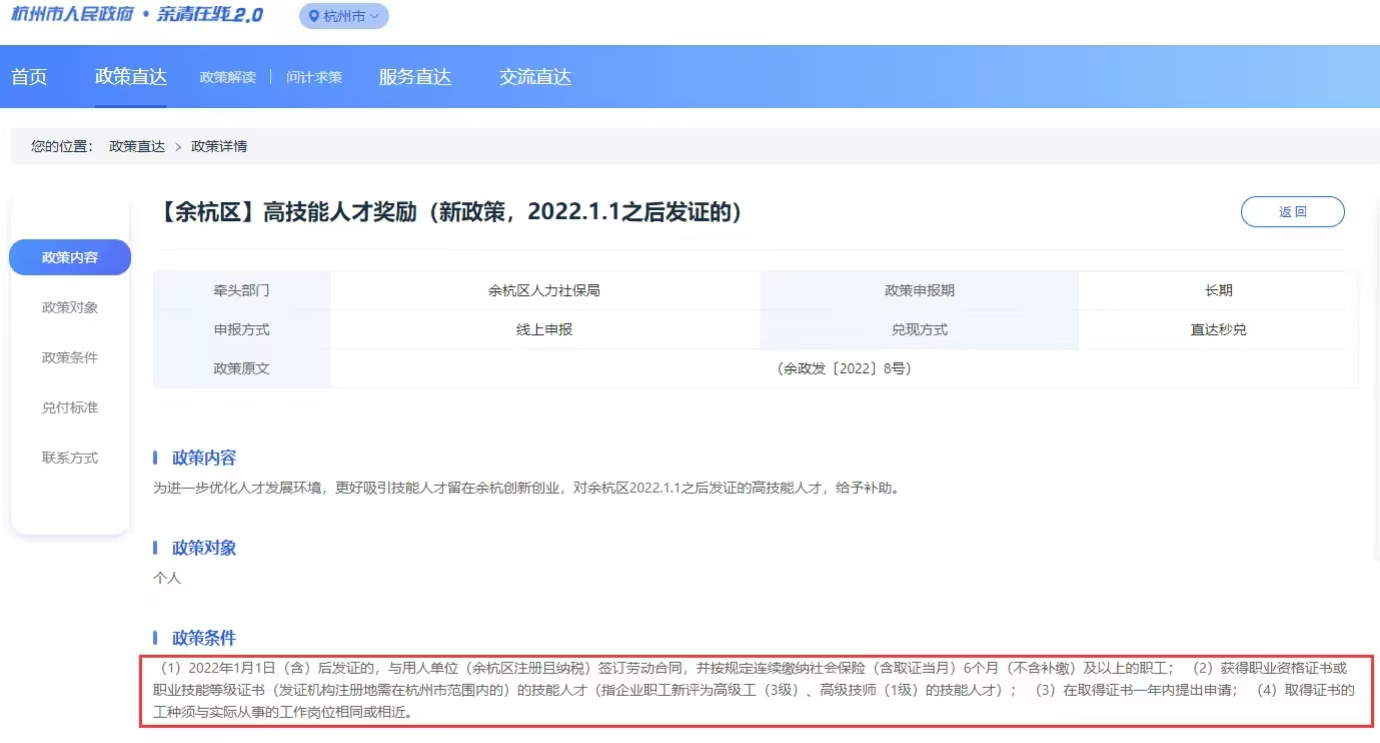The height and width of the screenshot is (743, 1380).
Task: Jump to 政策对象 from the sidebar
Action: click(70, 307)
